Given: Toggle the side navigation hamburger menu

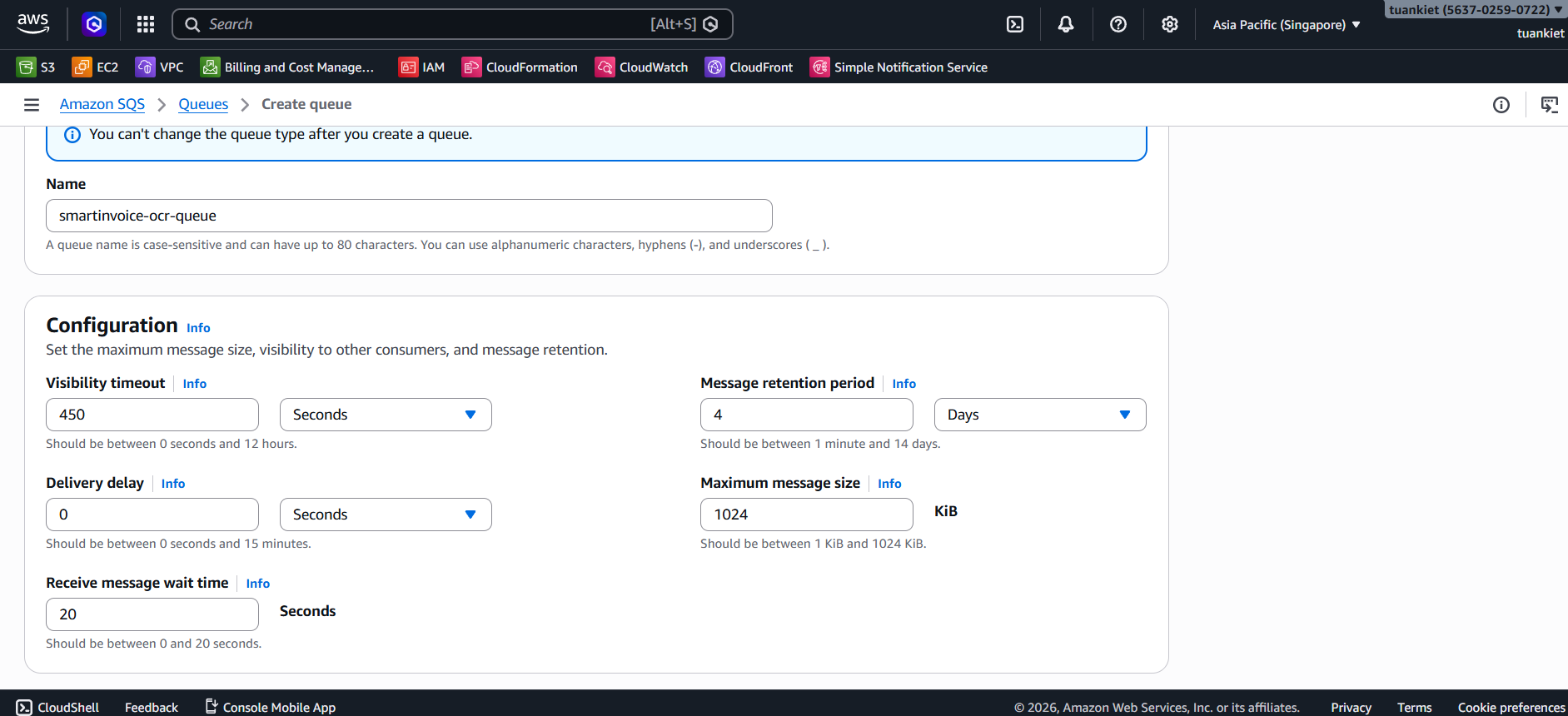Looking at the screenshot, I should (32, 105).
